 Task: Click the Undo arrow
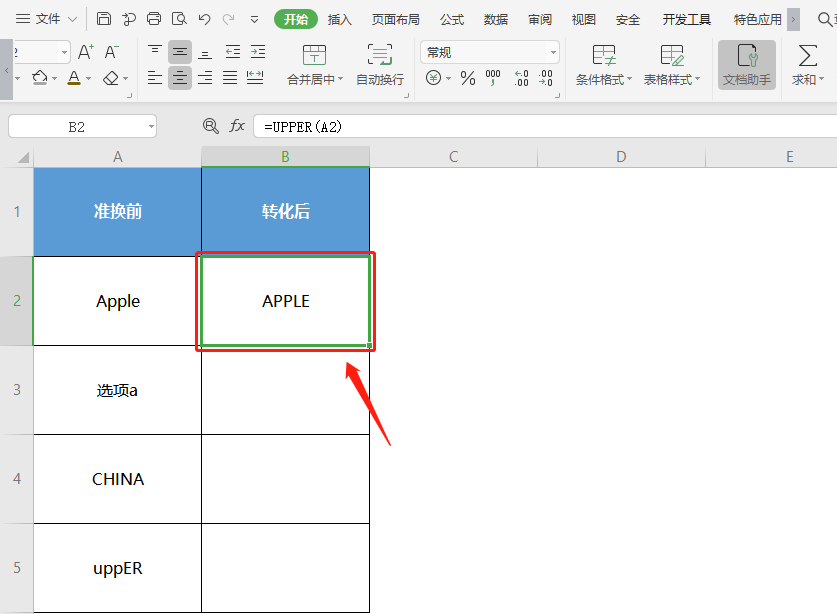(204, 20)
